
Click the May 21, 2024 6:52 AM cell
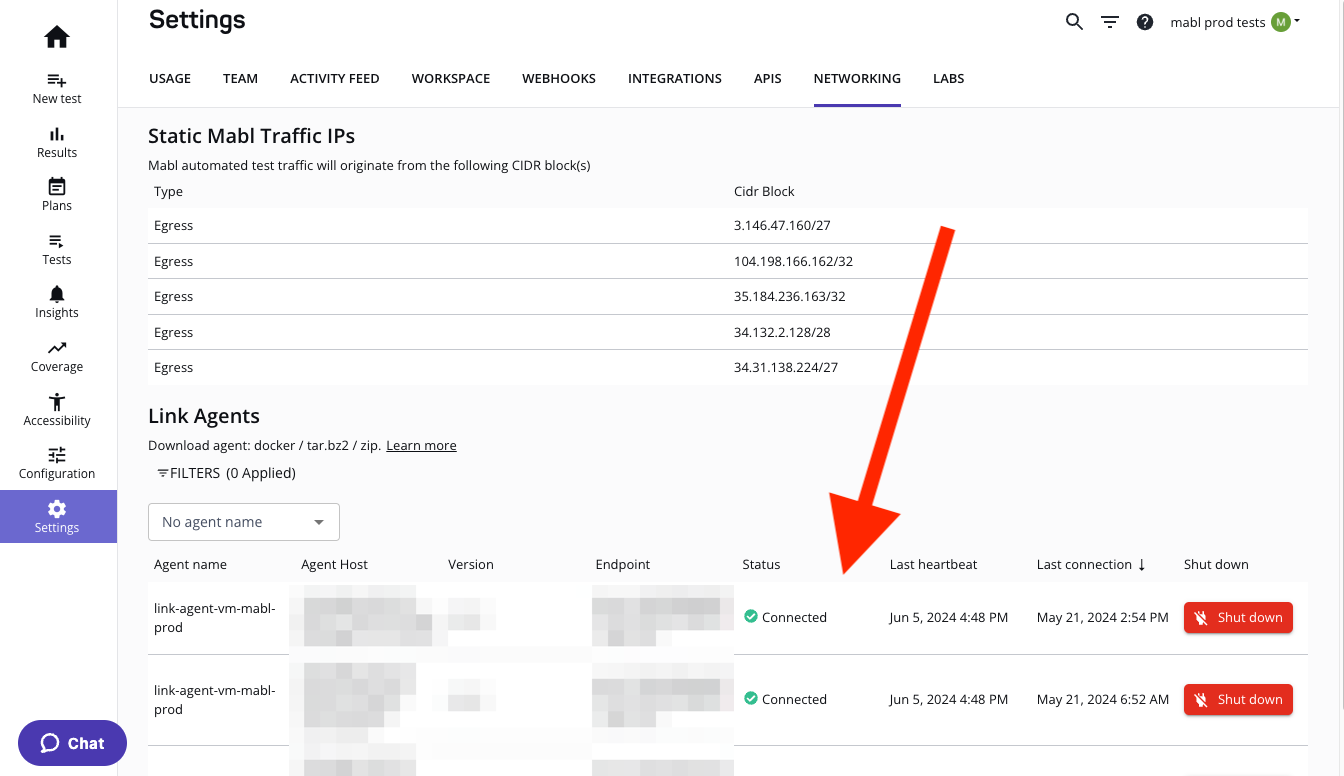pos(1102,700)
